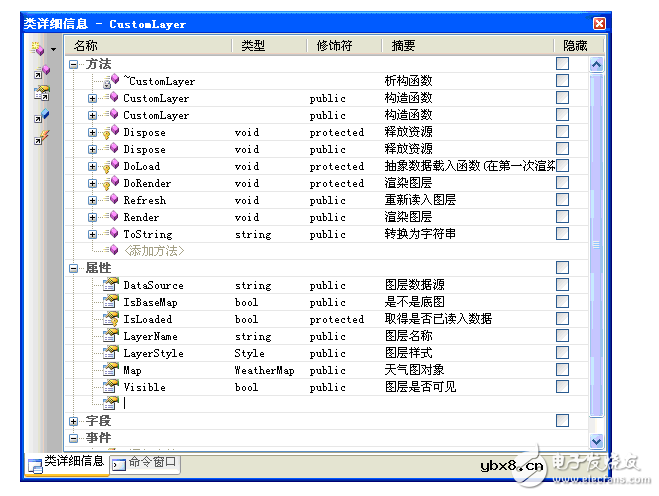This screenshot has width=659, height=496.
Task: Click the navigate-to-methods sidebar icon
Action: click(42, 72)
